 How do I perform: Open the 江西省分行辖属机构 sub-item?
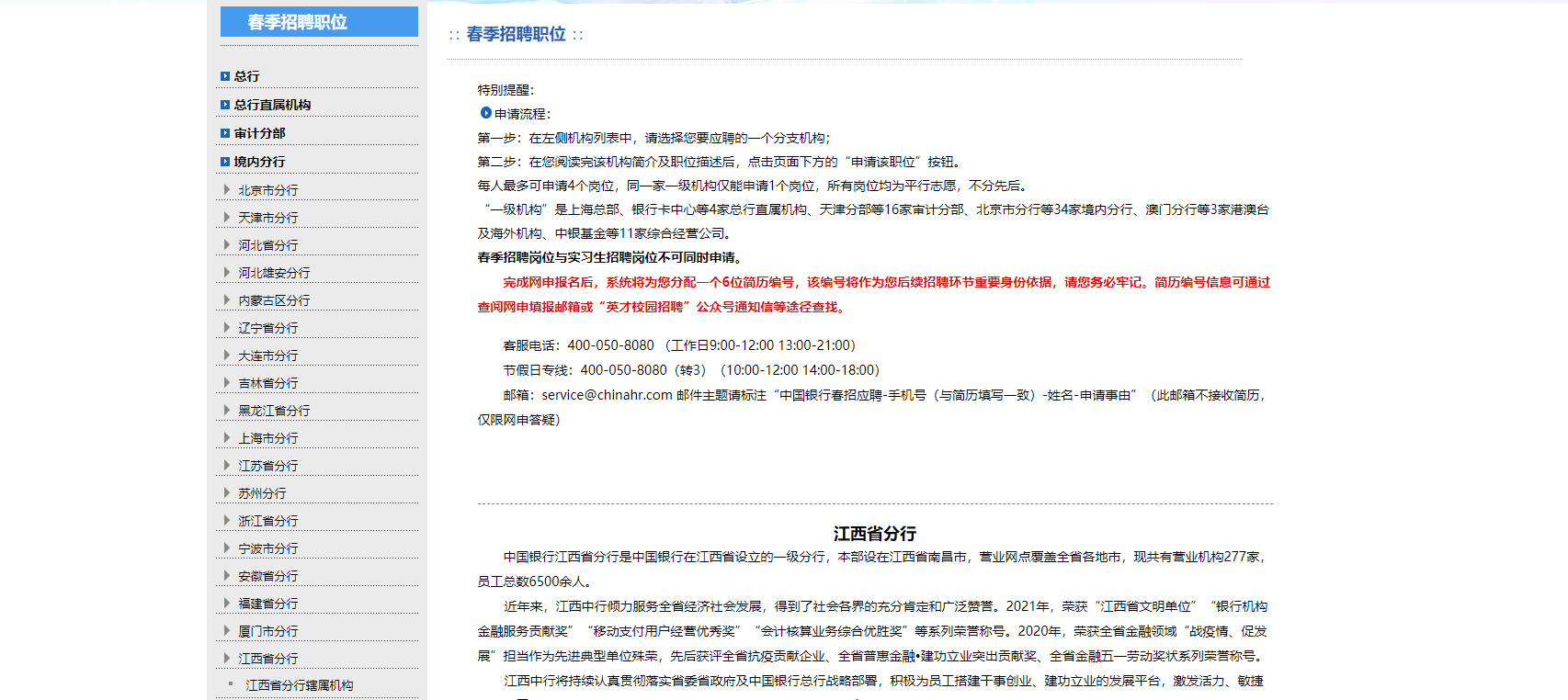pyautogui.click(x=300, y=685)
